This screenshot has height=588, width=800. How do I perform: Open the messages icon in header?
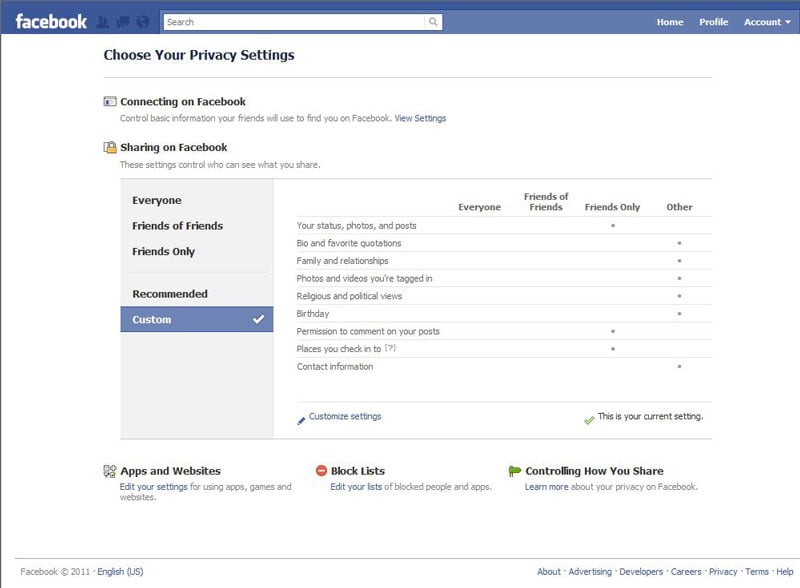[x=123, y=22]
